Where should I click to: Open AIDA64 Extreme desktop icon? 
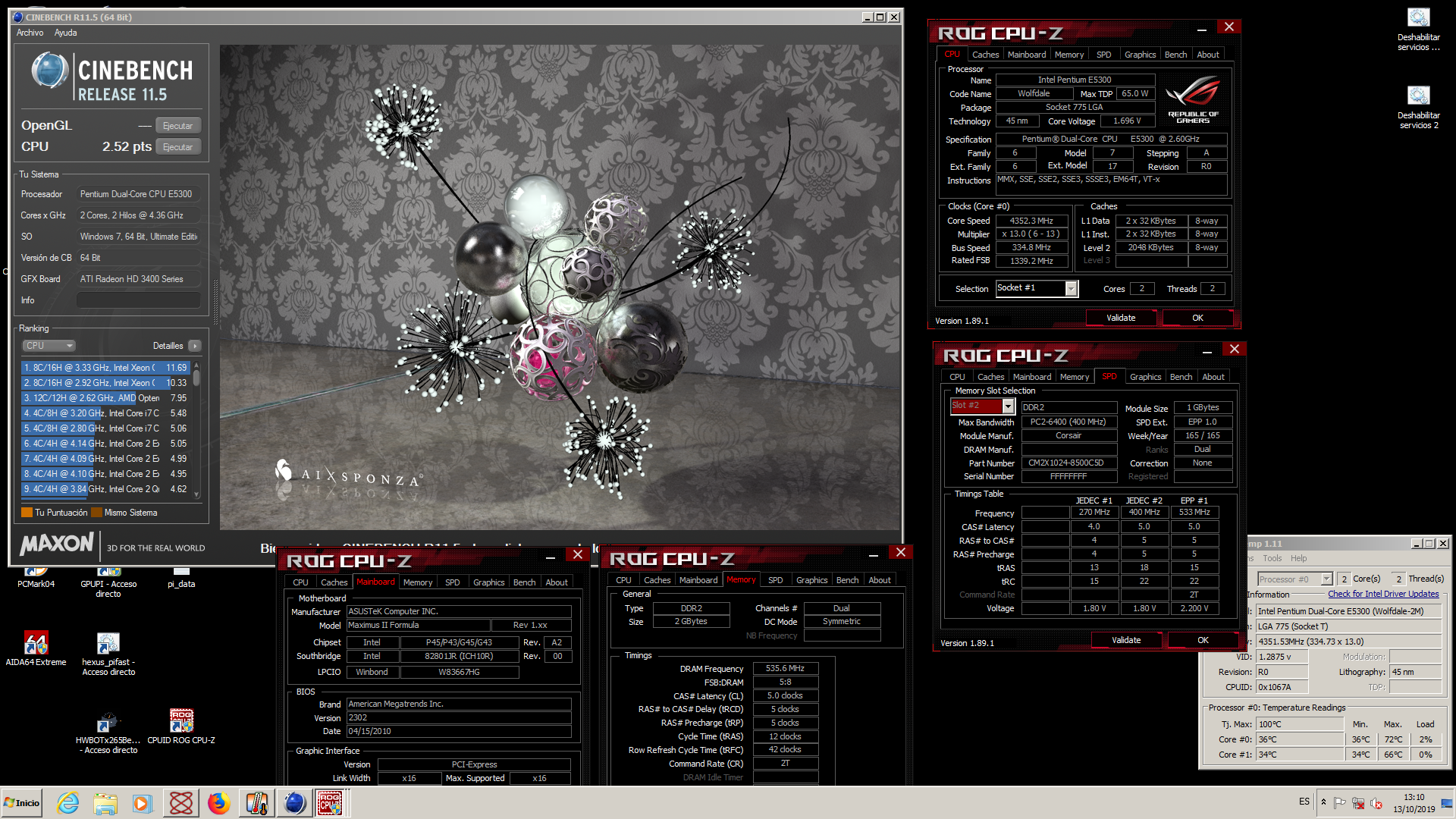pyautogui.click(x=36, y=648)
